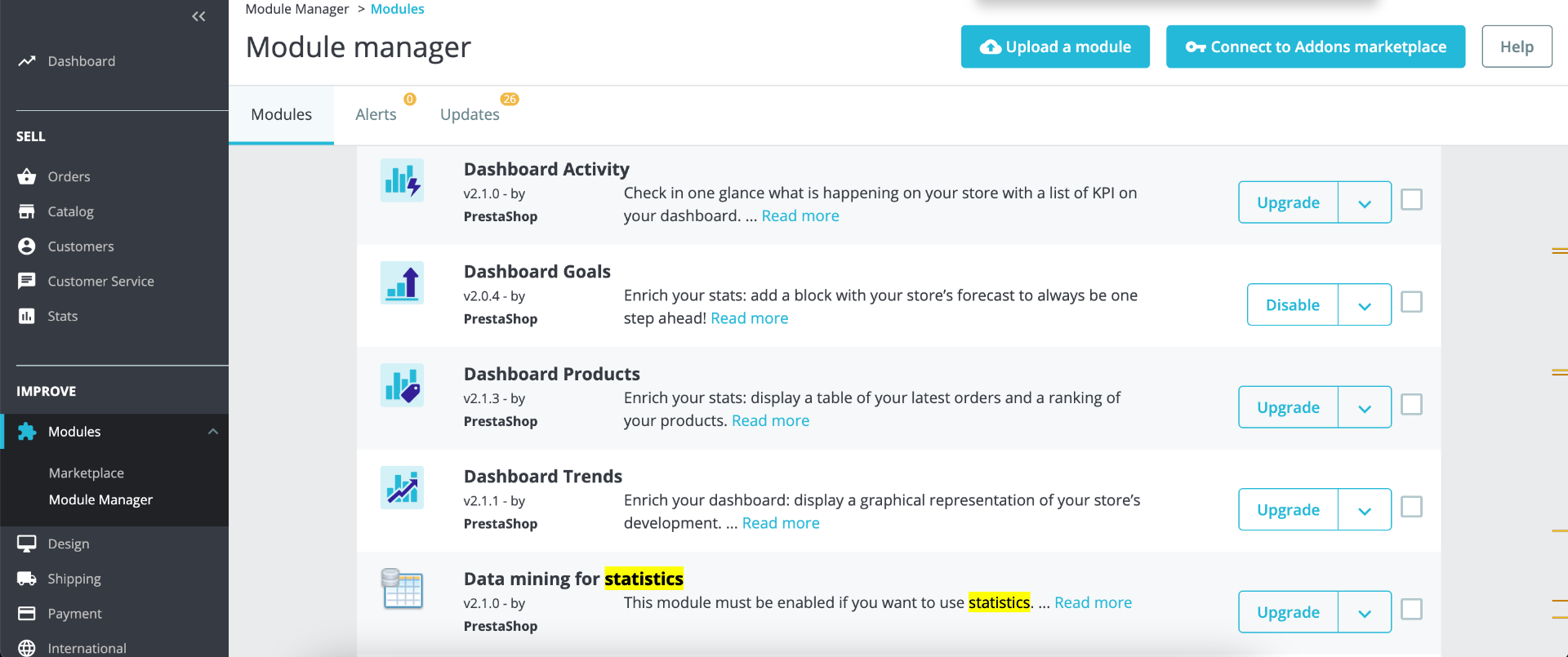Image resolution: width=1568 pixels, height=657 pixels.
Task: Collapse the Modules menu in sidebar
Action: pos(213,432)
